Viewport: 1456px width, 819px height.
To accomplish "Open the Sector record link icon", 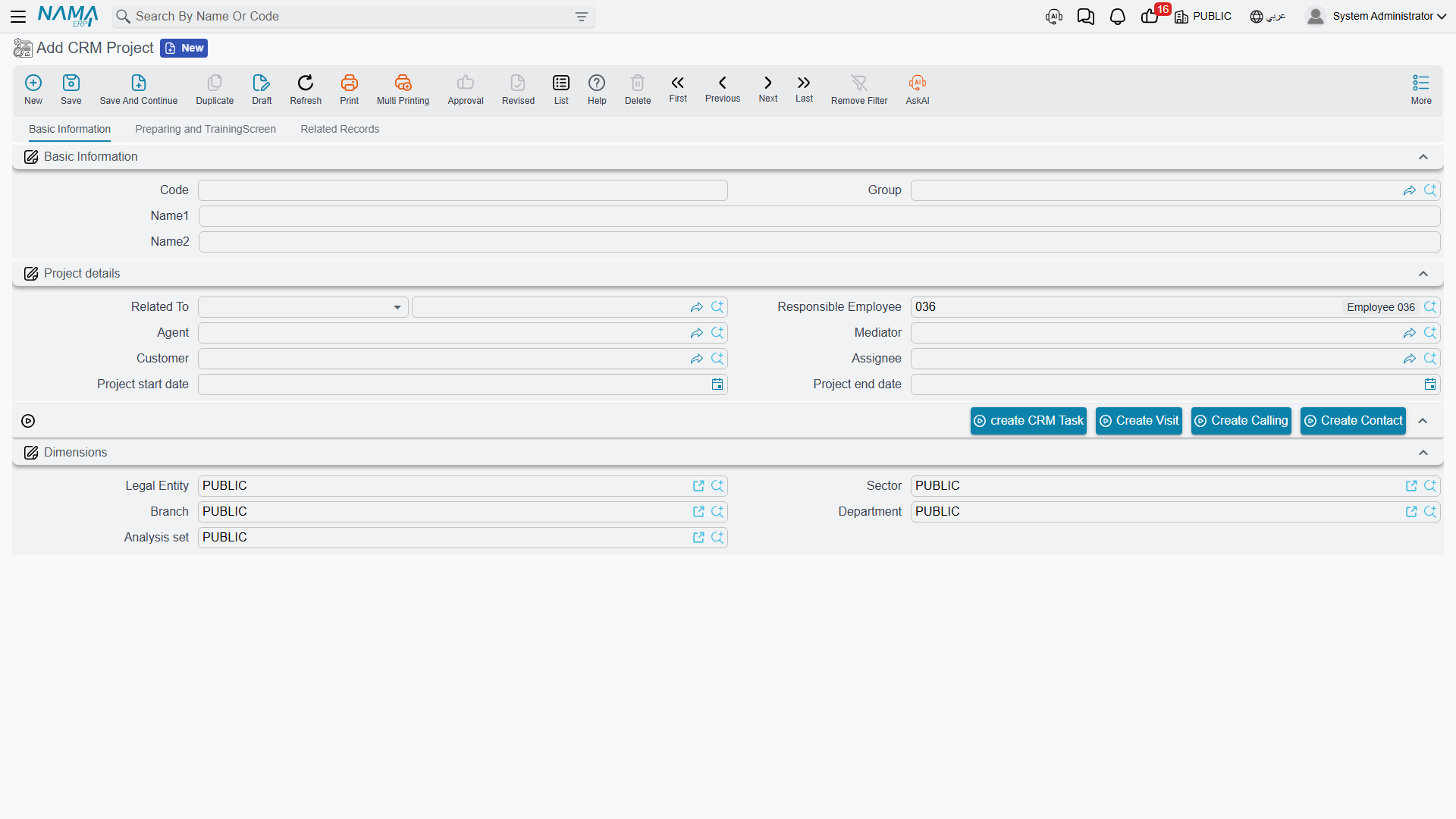I will coord(1411,486).
